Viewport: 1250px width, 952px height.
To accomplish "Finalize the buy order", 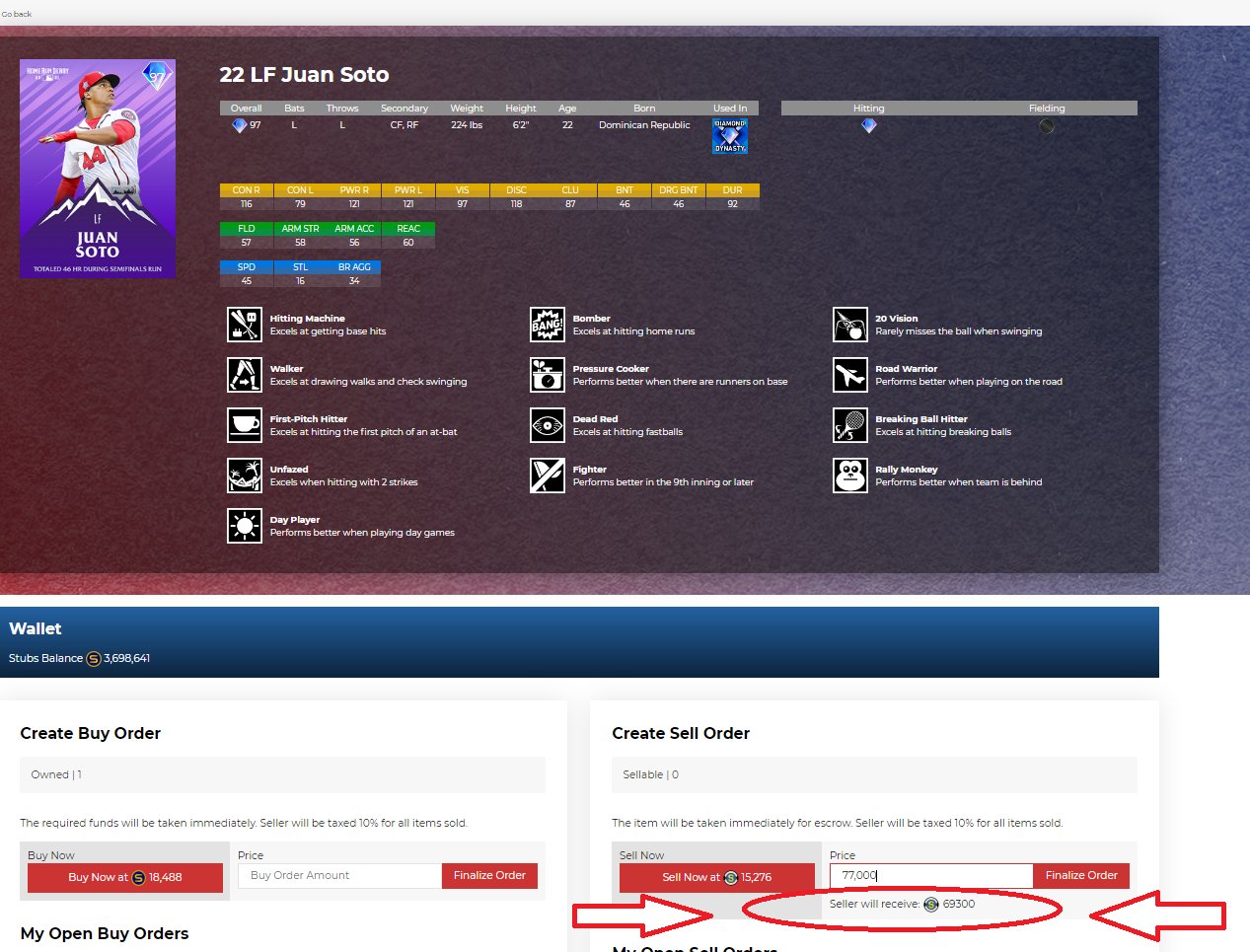I will click(489, 875).
